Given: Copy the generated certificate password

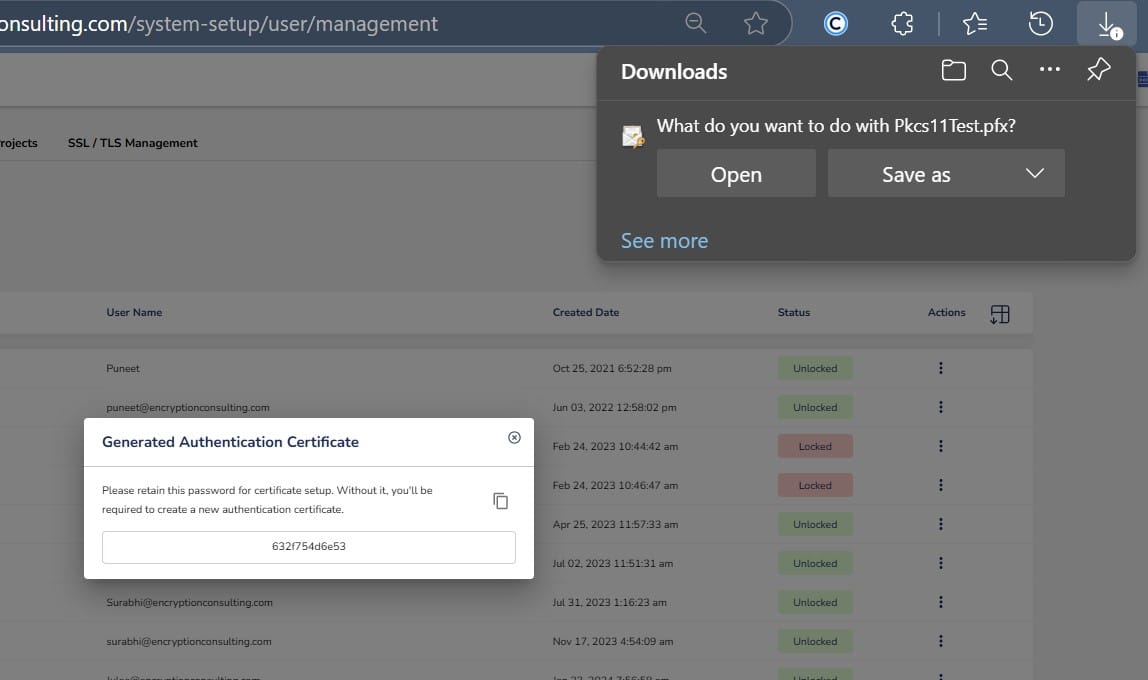Looking at the screenshot, I should tap(501, 501).
